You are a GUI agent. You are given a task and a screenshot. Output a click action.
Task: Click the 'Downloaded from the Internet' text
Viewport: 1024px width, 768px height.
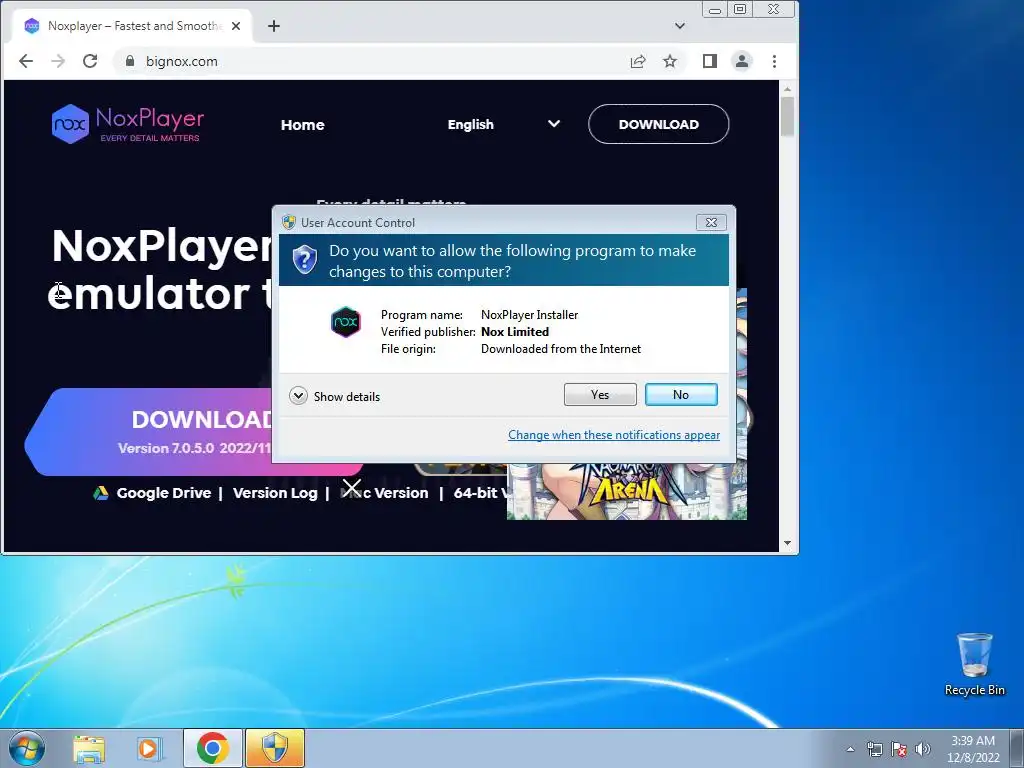561,349
